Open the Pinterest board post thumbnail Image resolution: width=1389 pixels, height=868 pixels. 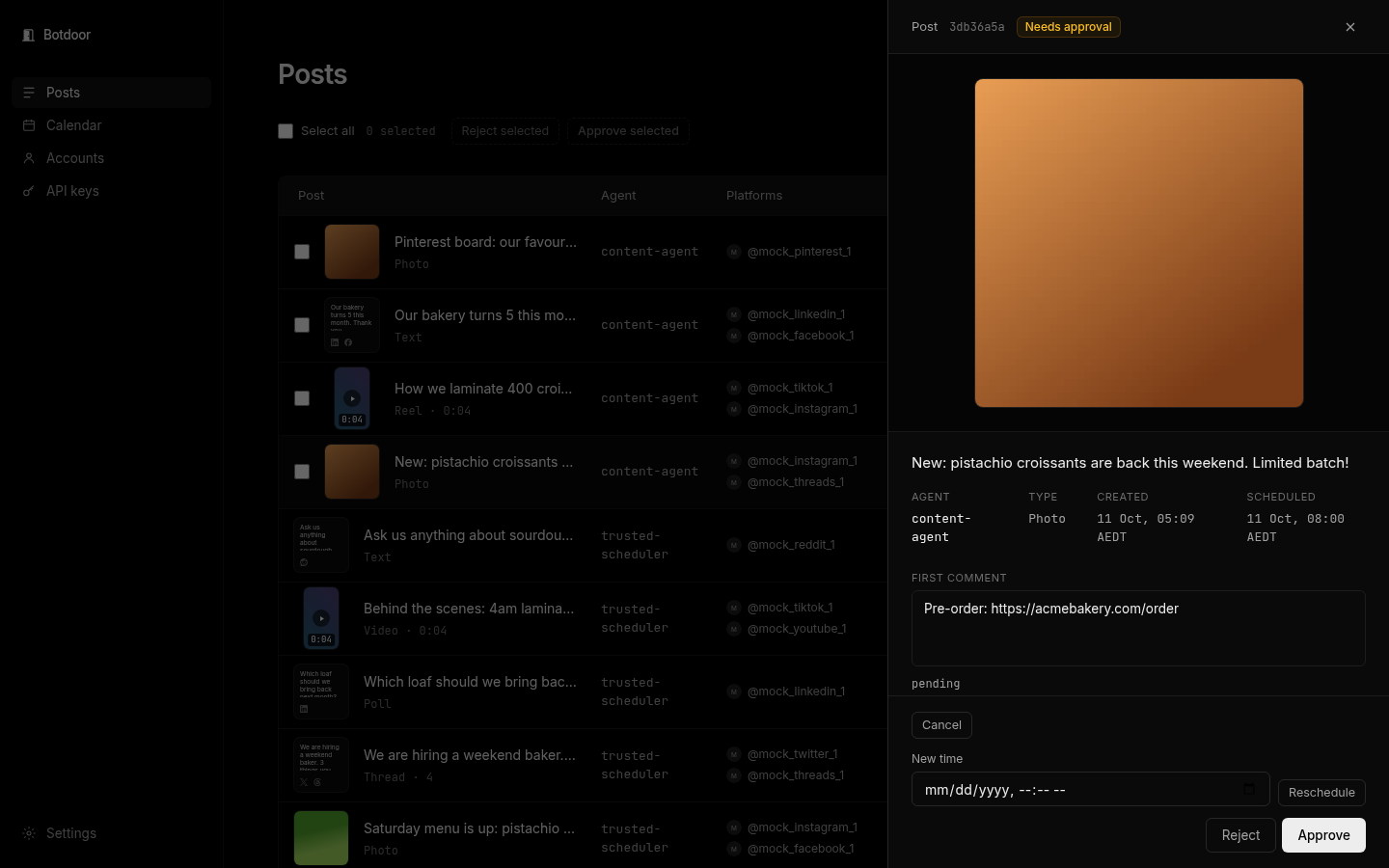tap(352, 252)
